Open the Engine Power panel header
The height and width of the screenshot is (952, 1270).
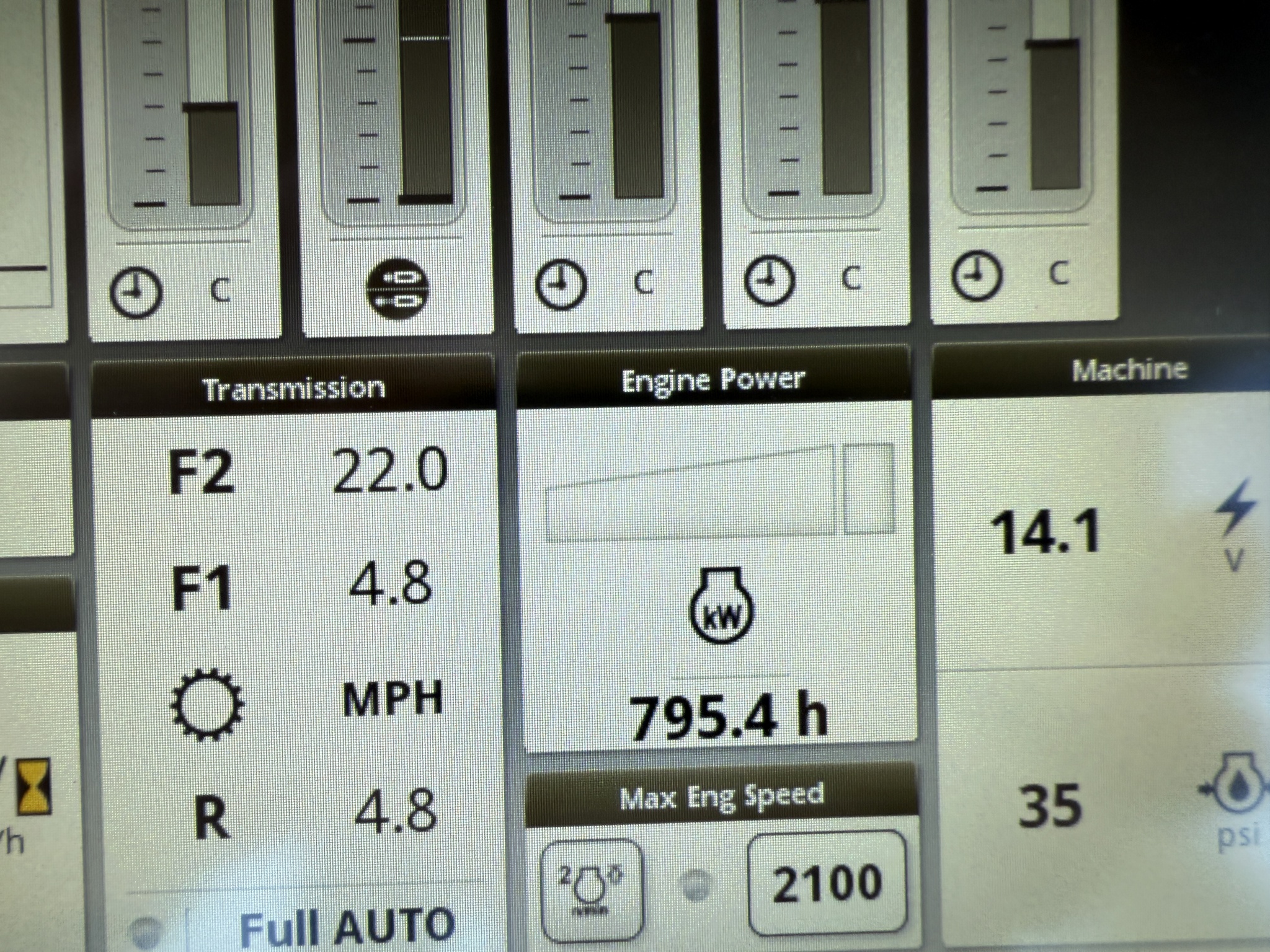[713, 379]
